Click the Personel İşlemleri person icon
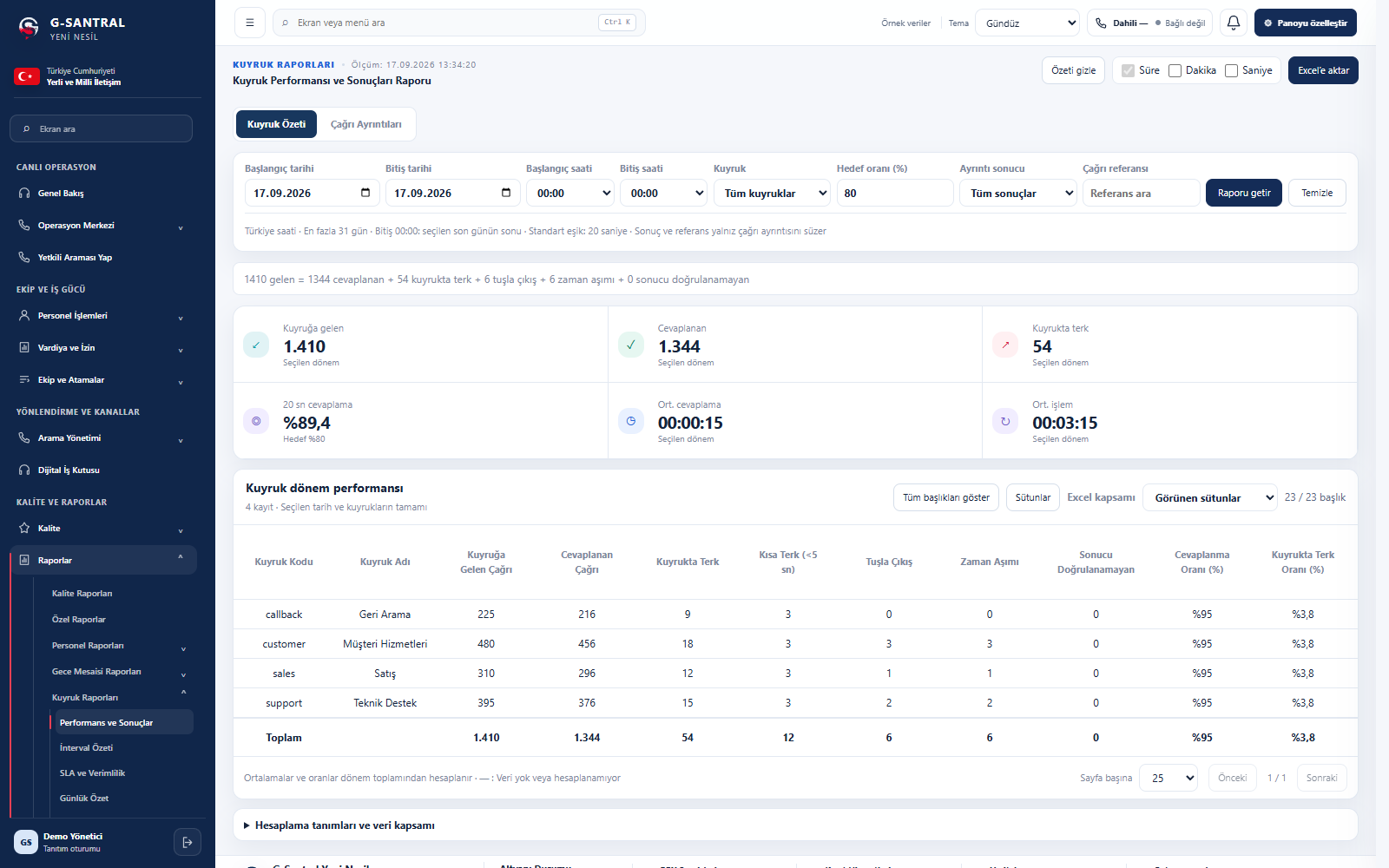 point(24,316)
